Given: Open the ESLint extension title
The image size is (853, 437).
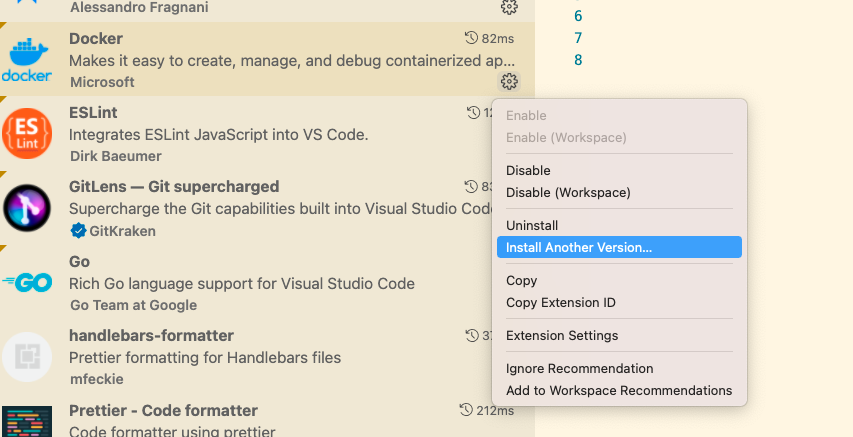Looking at the screenshot, I should 93,112.
